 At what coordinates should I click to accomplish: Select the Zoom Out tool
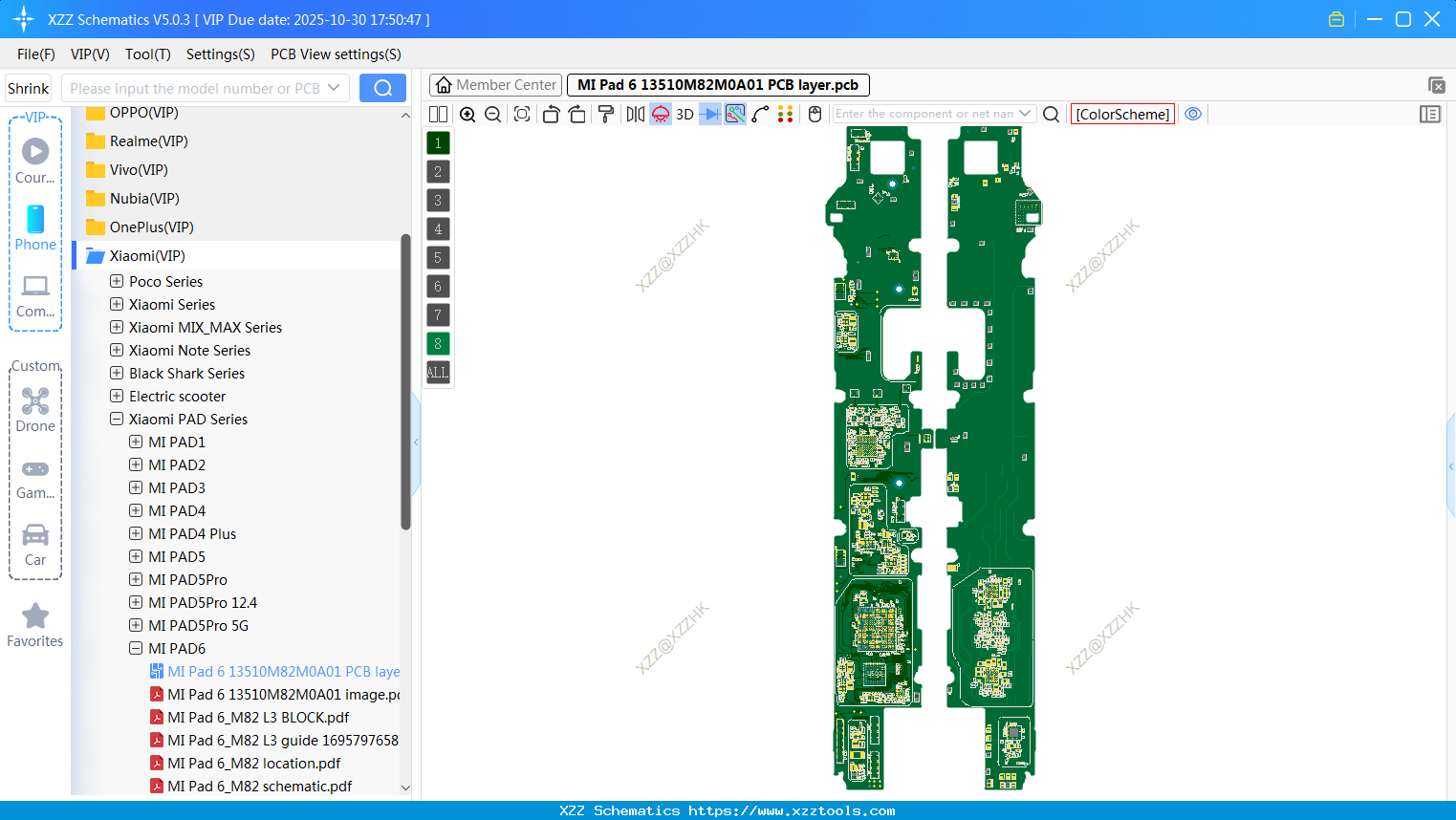[x=492, y=114]
